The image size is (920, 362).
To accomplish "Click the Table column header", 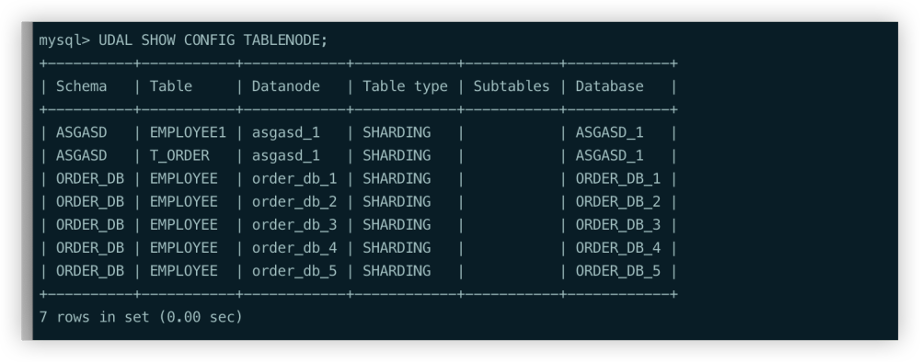I will [171, 86].
